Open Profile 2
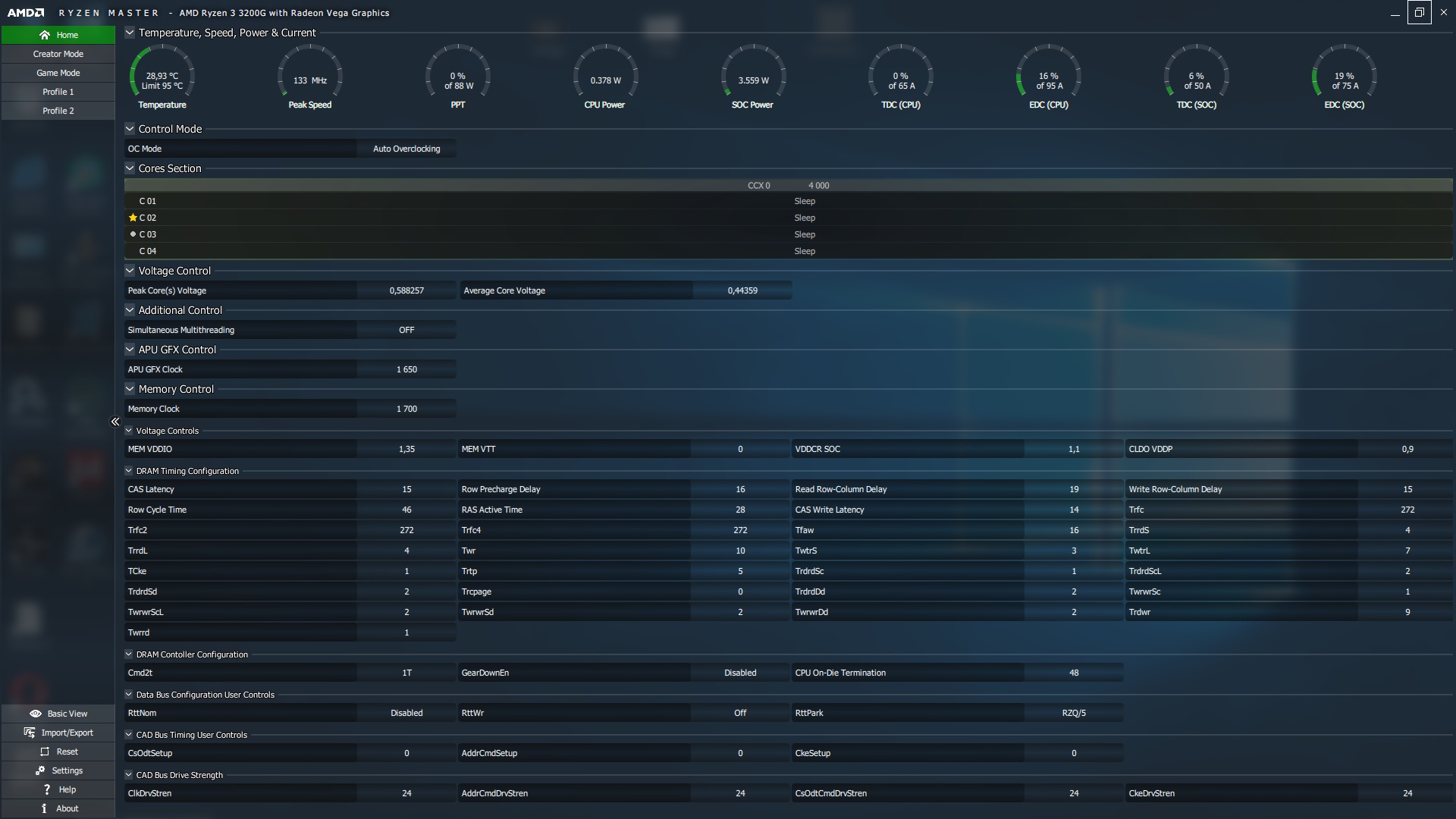 pyautogui.click(x=58, y=111)
